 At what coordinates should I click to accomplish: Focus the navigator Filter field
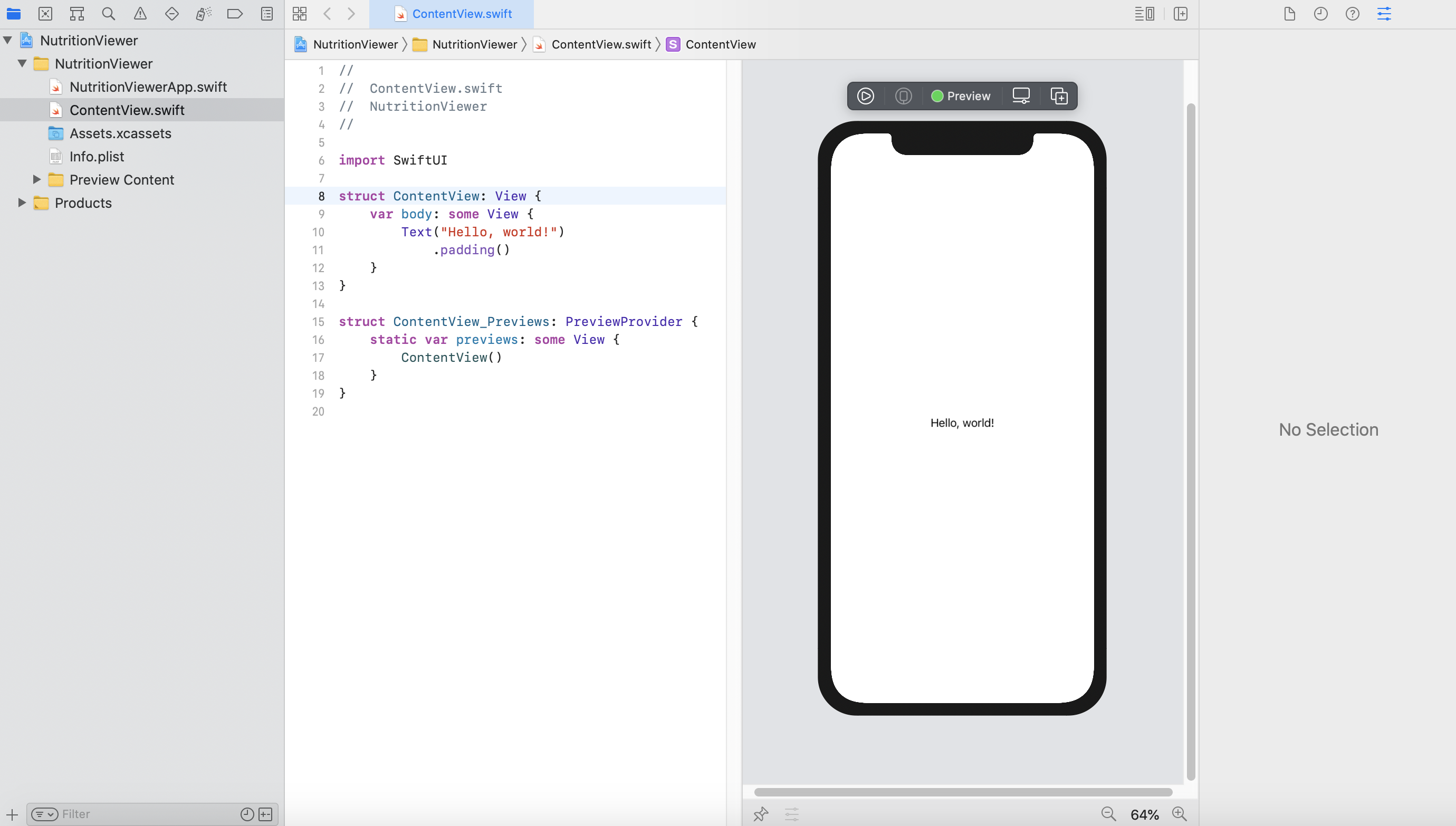click(x=148, y=814)
